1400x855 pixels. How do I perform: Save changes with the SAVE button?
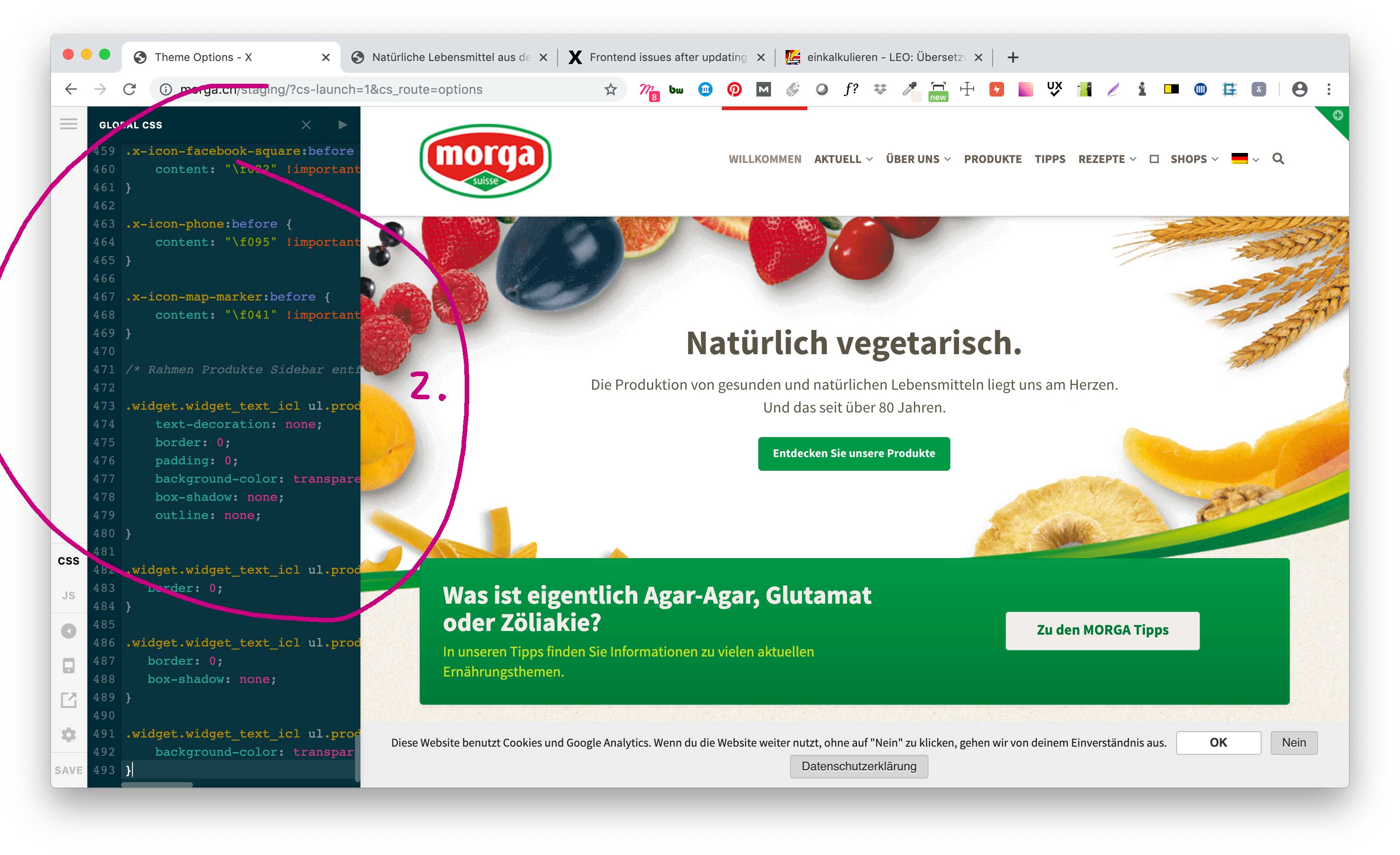pyautogui.click(x=68, y=770)
